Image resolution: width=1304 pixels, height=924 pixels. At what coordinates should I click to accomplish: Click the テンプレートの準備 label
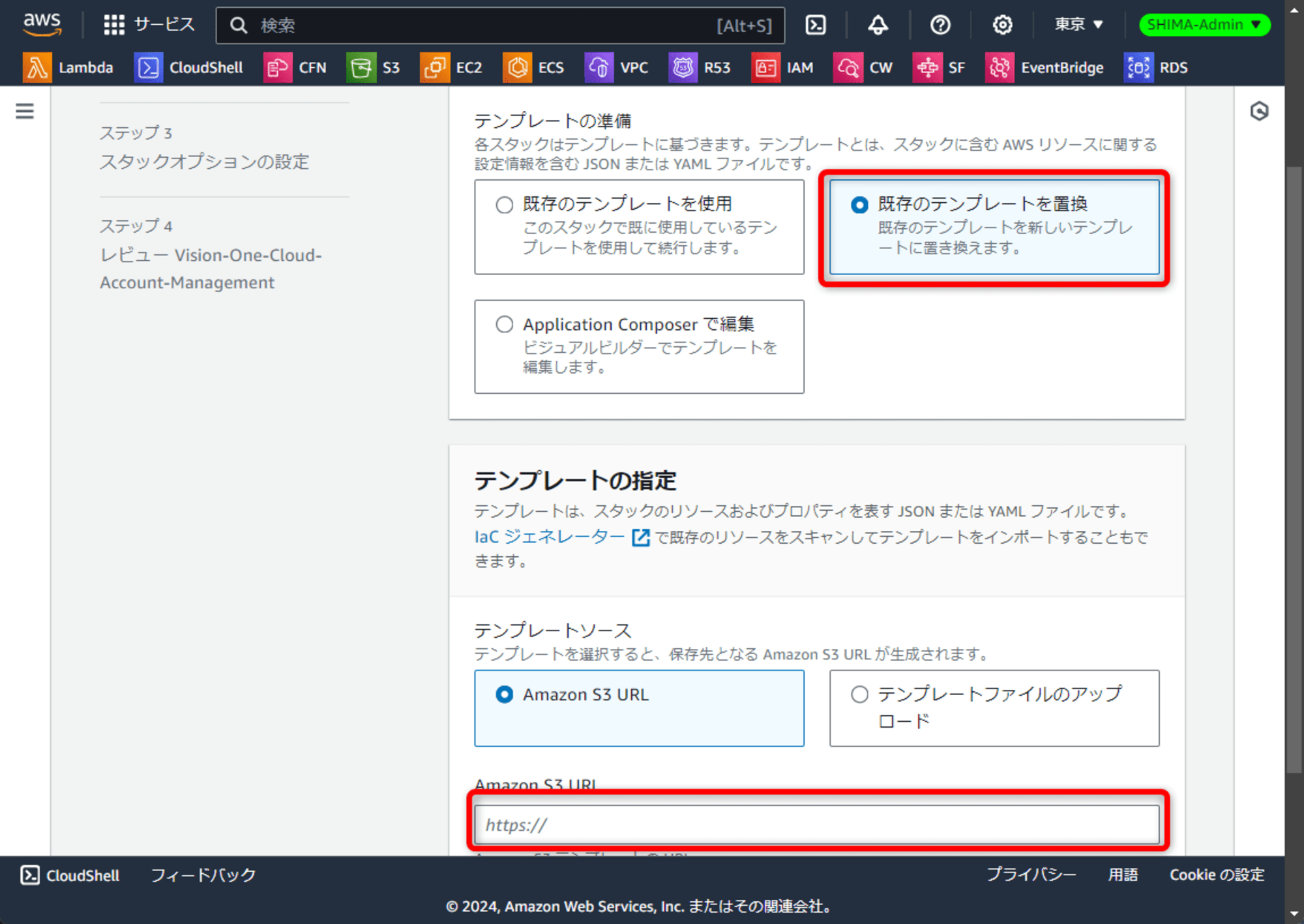pos(553,121)
